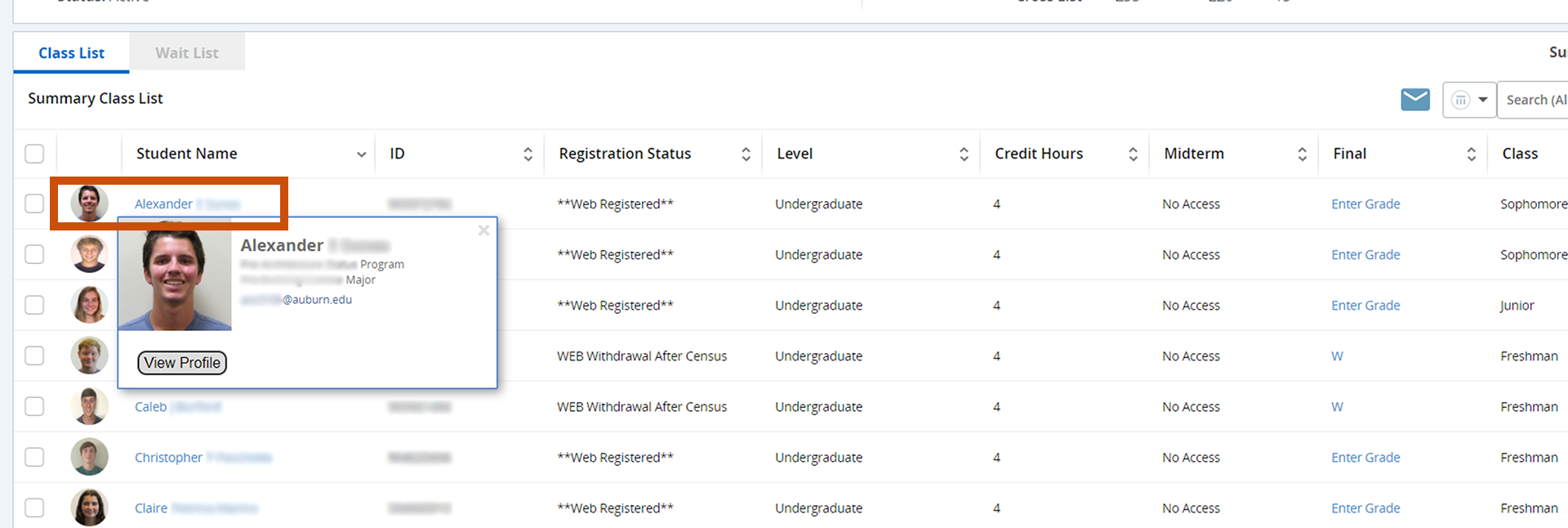Sort using Credit Hours column arrows
This screenshot has height=528, width=1568.
[x=1133, y=154]
